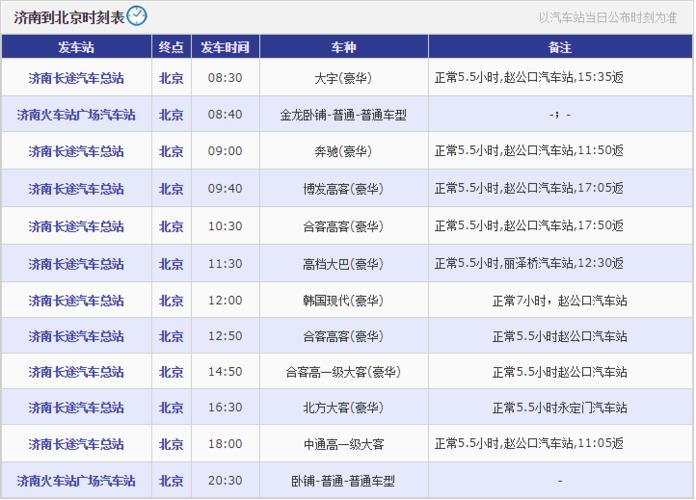Click the 中通高一级大客 vehicle type cell
The image size is (696, 500).
tap(344, 444)
